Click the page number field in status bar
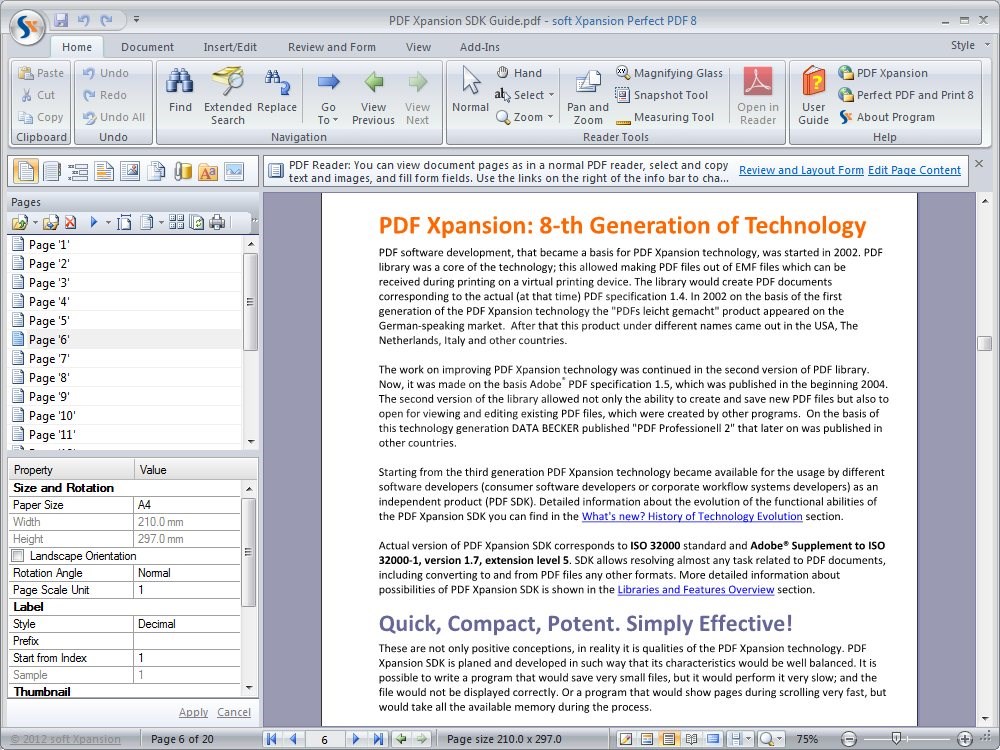This screenshot has height=750, width=1000. 325,740
